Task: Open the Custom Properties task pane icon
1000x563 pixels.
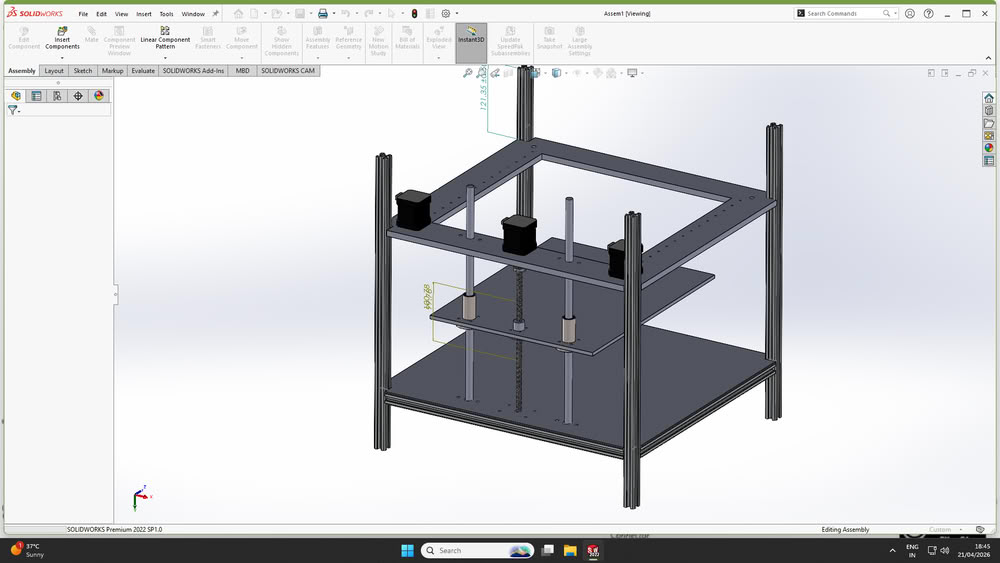Action: click(989, 161)
